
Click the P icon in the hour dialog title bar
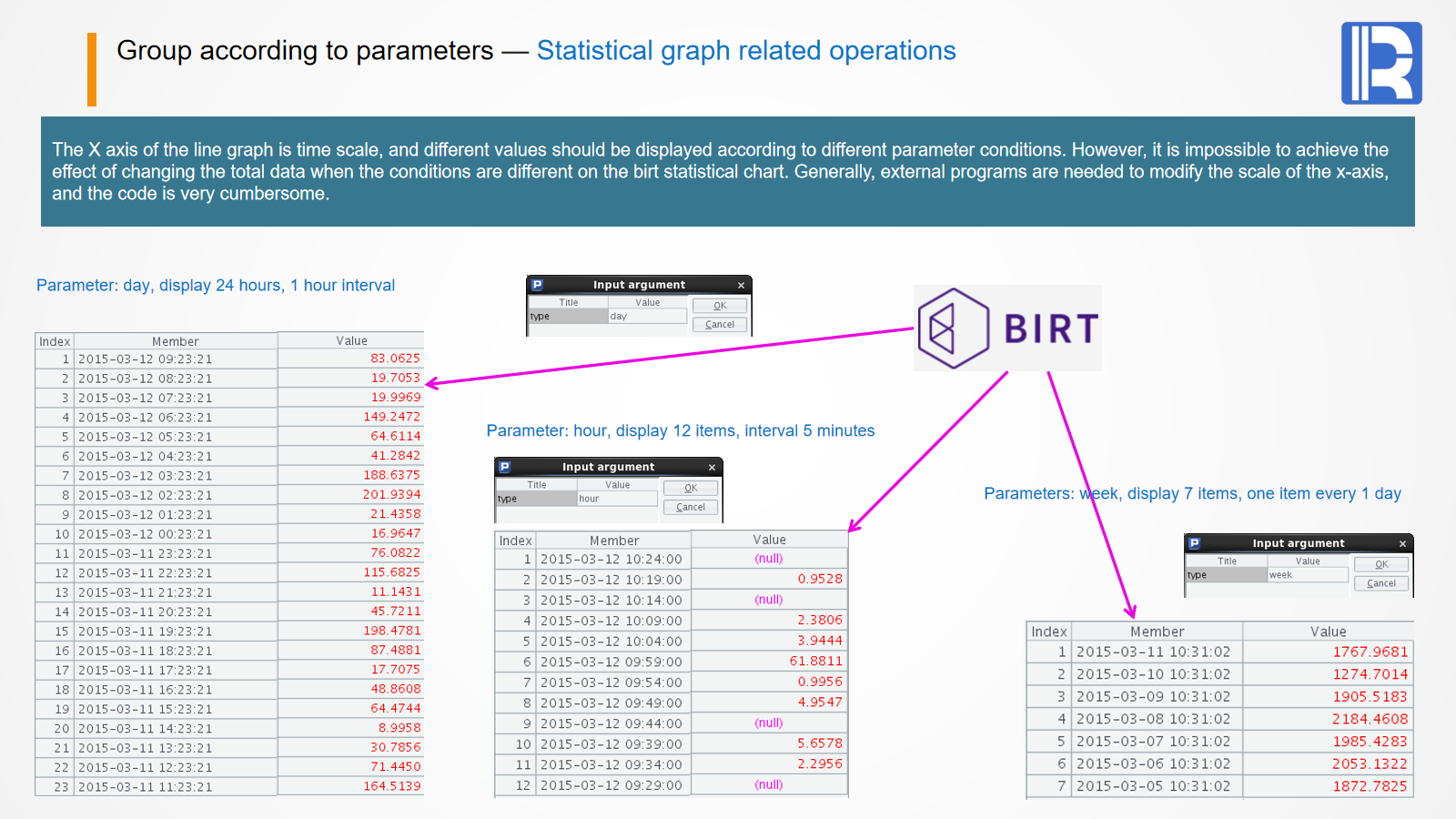[505, 467]
